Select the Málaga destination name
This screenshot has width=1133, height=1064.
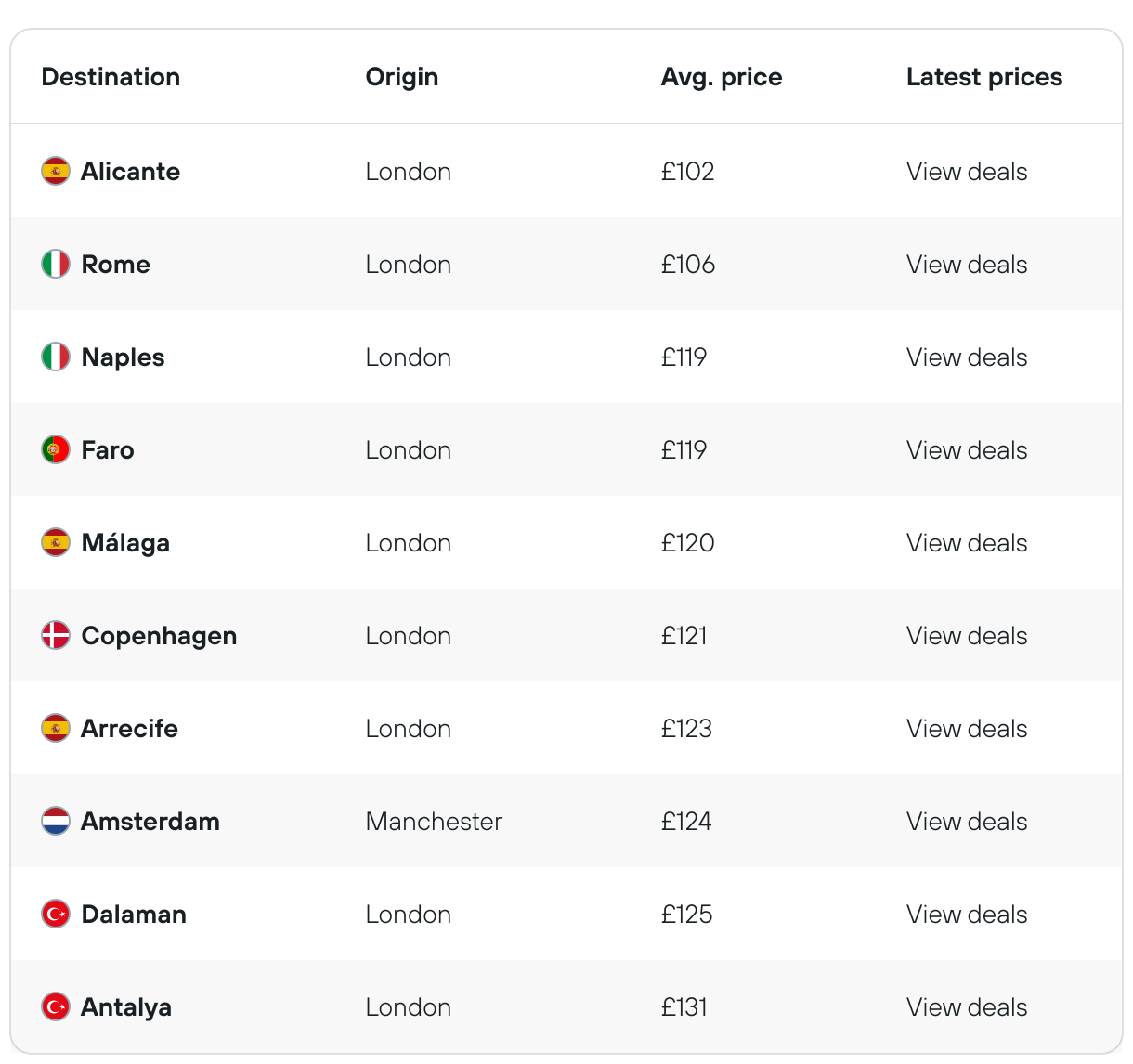pos(125,543)
